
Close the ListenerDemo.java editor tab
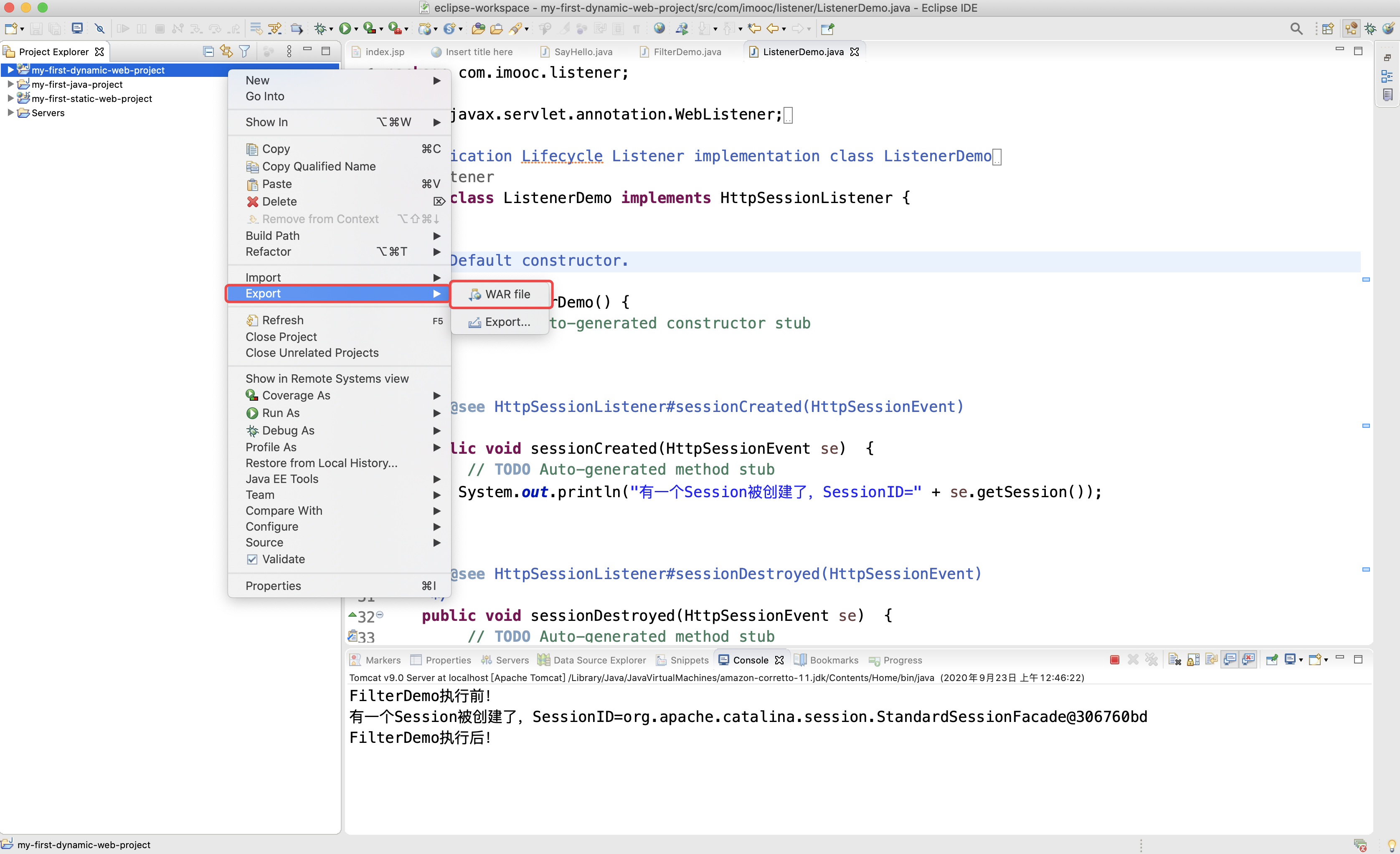point(854,52)
